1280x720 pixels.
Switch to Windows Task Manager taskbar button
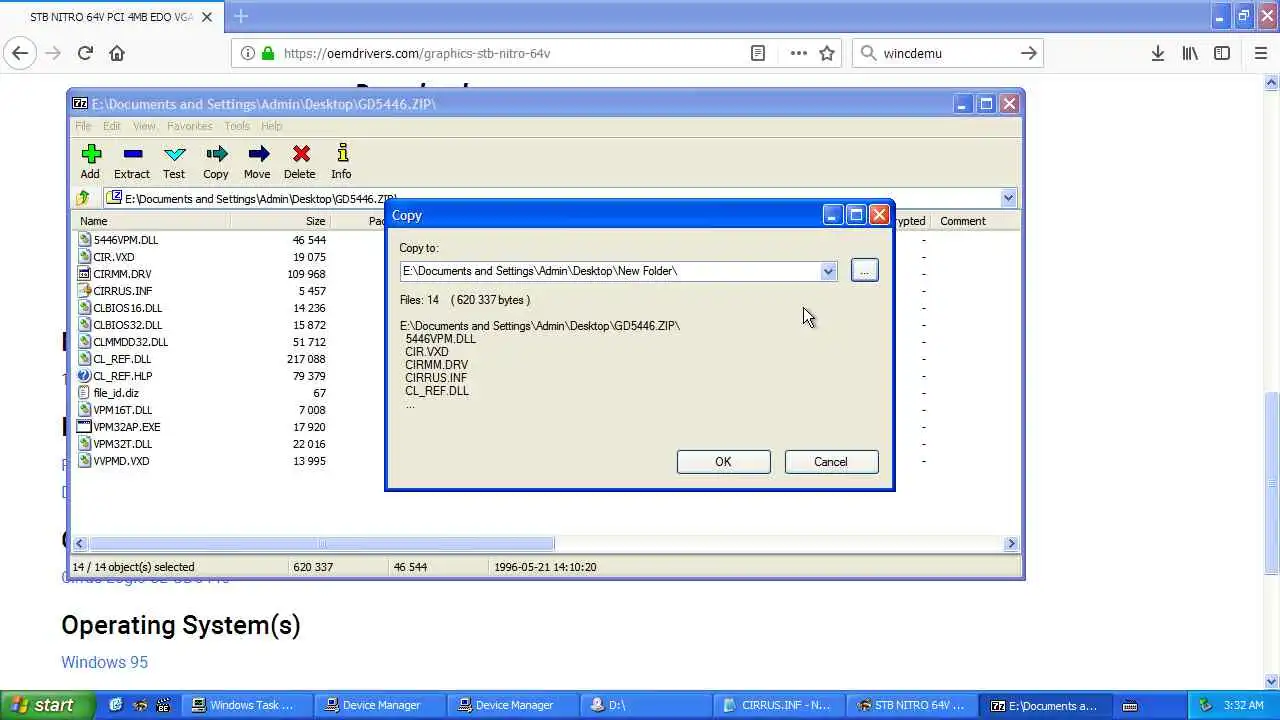(x=249, y=705)
